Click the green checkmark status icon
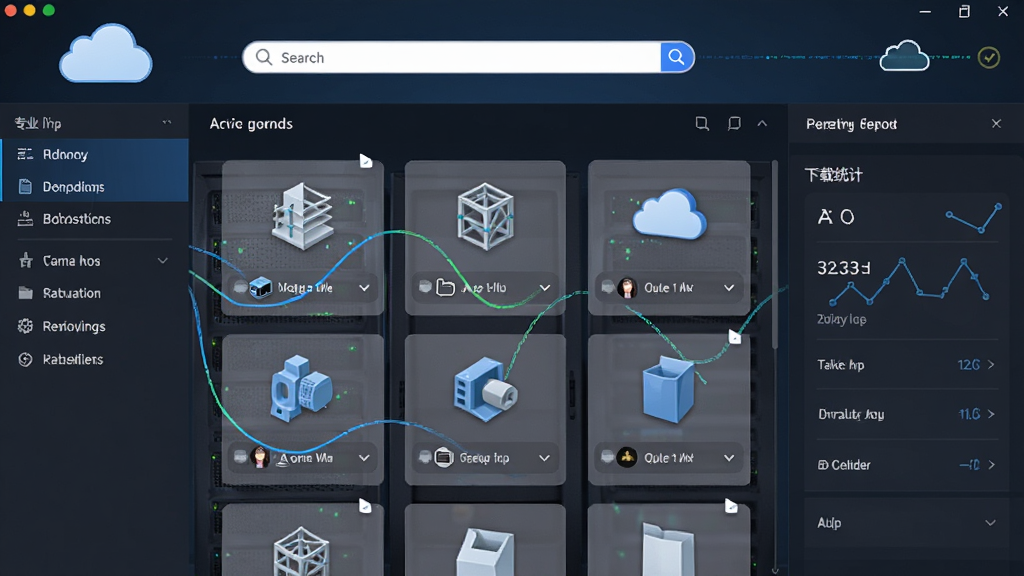 (x=989, y=57)
